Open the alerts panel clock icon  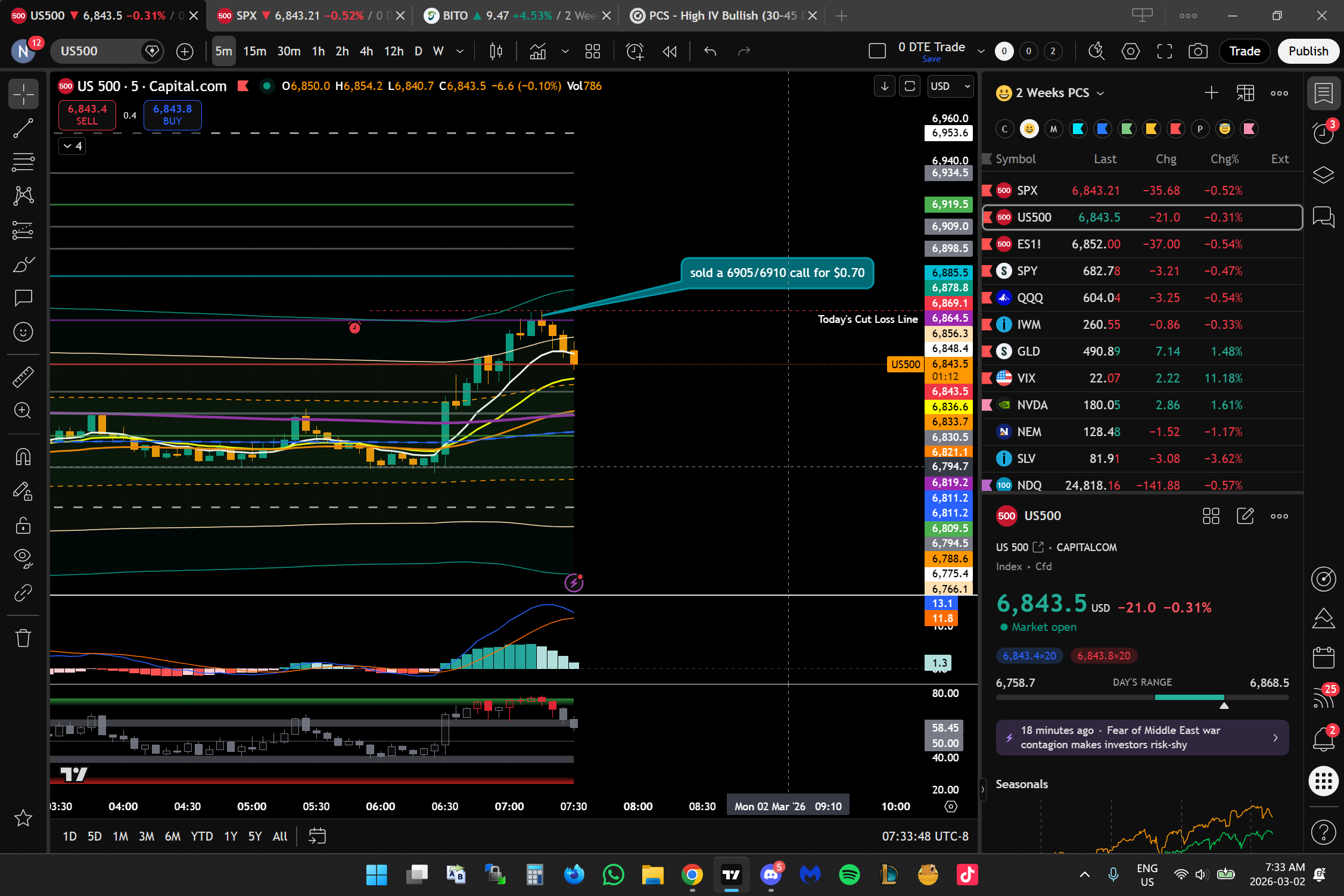tap(1323, 133)
